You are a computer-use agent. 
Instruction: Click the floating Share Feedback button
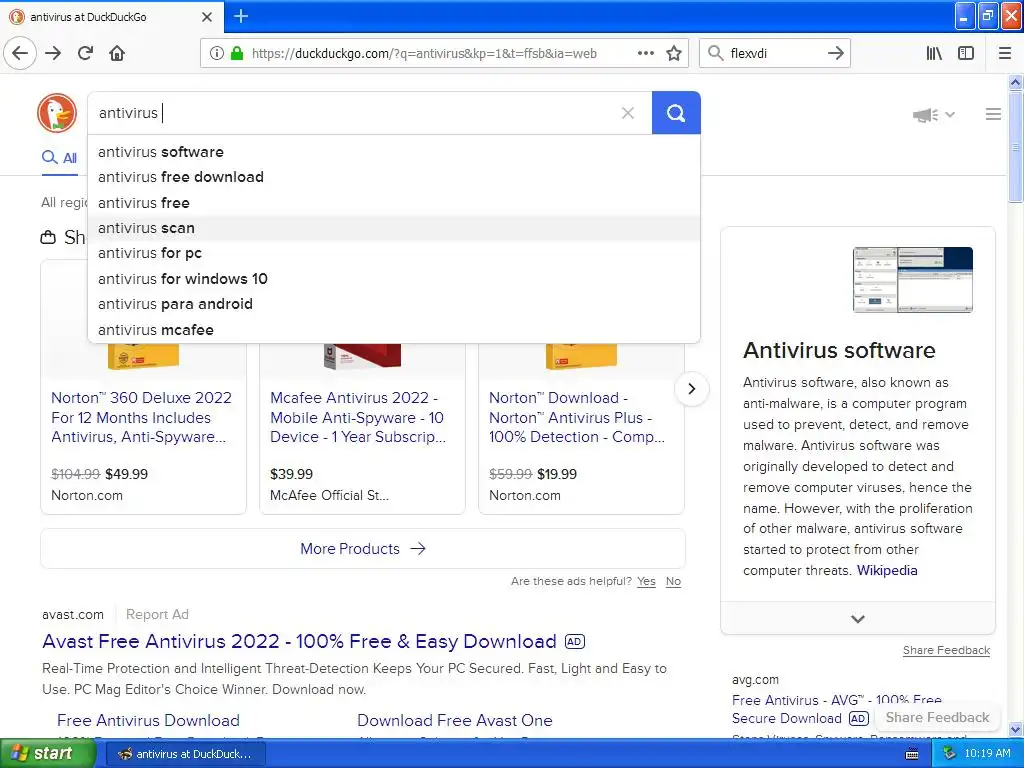coord(937,717)
